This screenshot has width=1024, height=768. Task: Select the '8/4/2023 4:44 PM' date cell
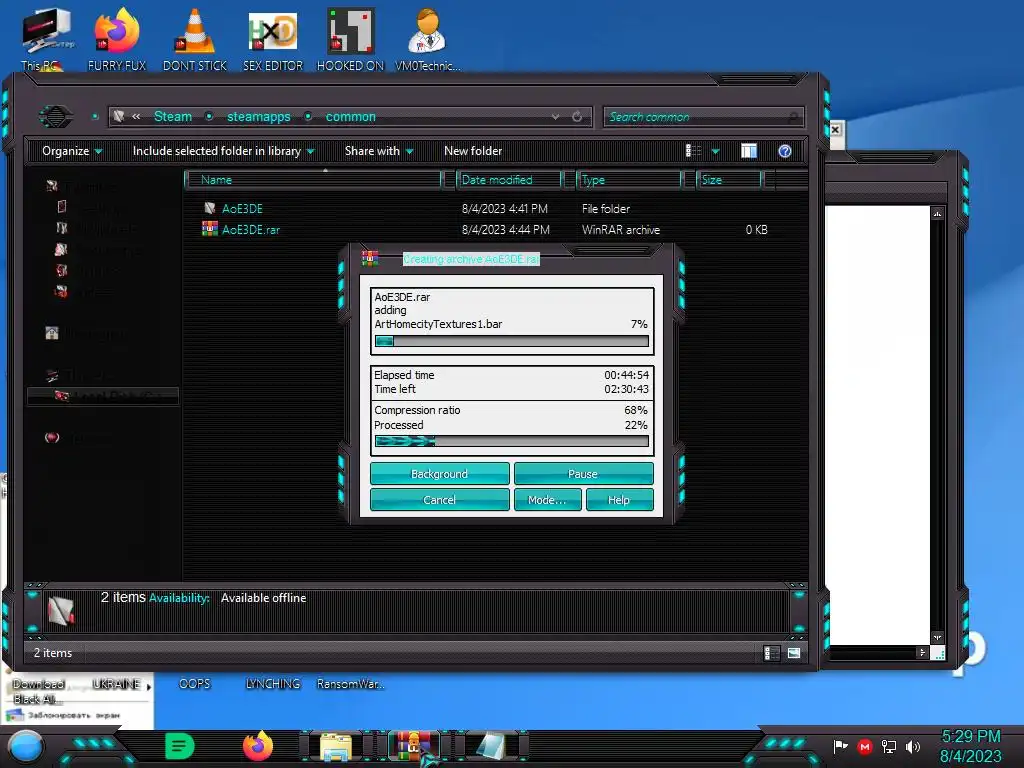505,229
